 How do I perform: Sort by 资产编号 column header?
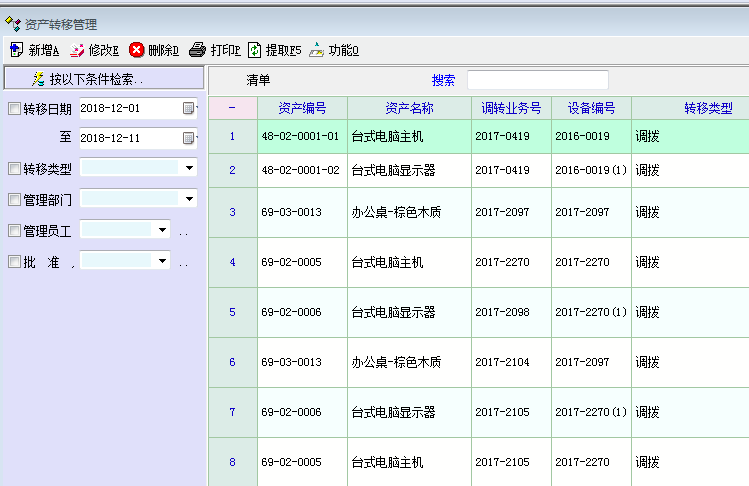tap(303, 108)
